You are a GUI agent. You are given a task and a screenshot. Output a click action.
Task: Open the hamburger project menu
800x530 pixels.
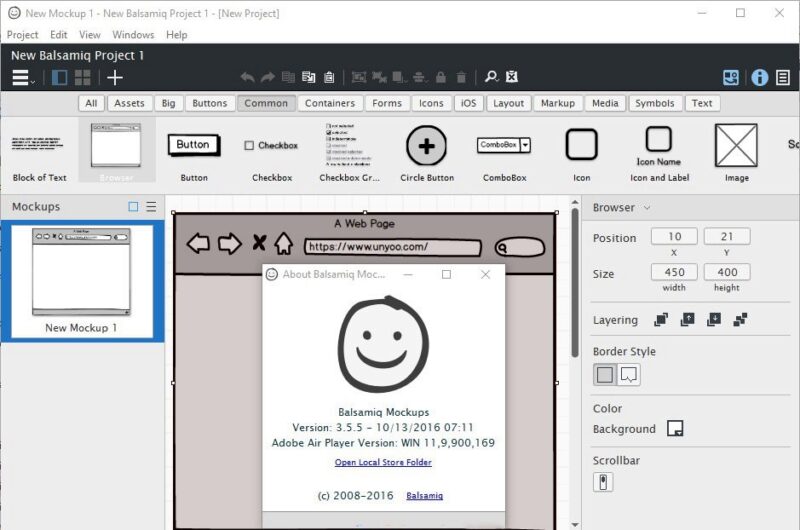tap(23, 78)
